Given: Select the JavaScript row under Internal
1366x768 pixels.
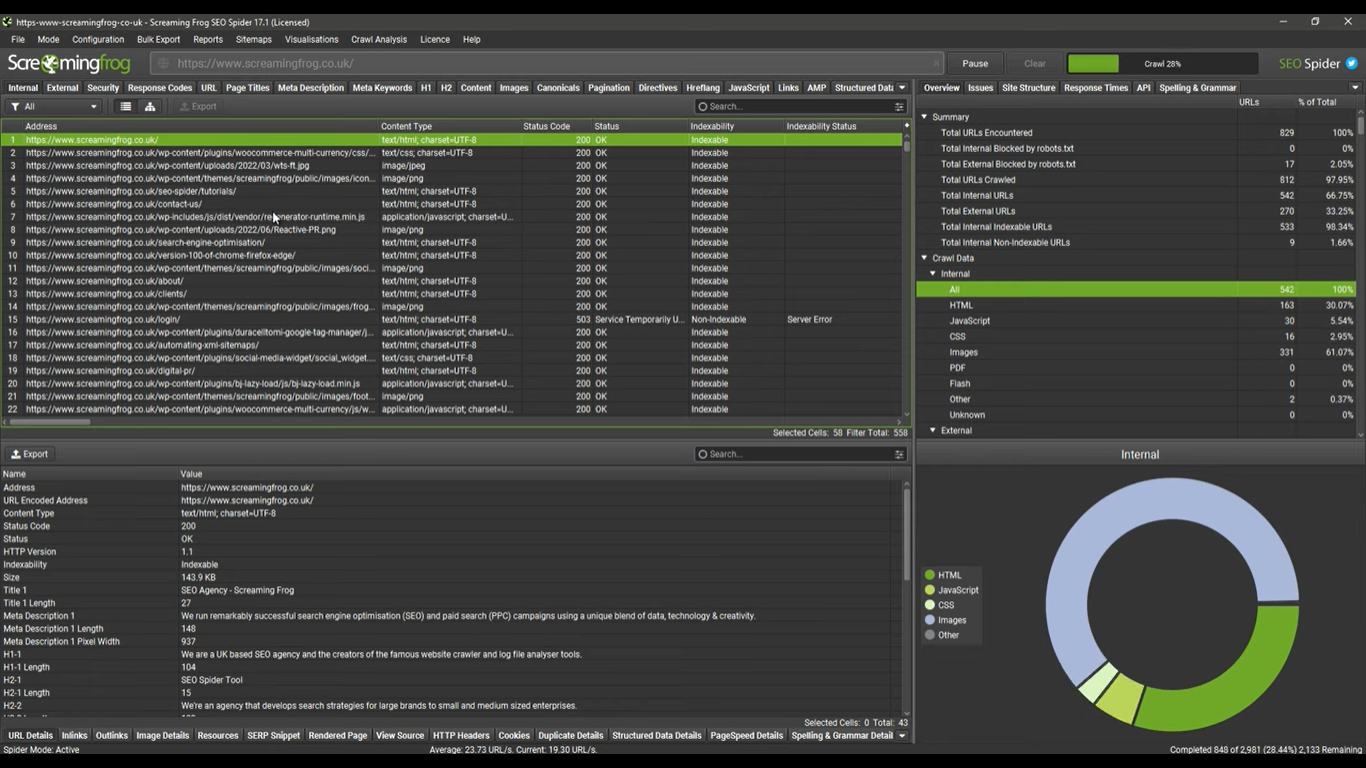Looking at the screenshot, I should pyautogui.click(x=1136, y=321).
